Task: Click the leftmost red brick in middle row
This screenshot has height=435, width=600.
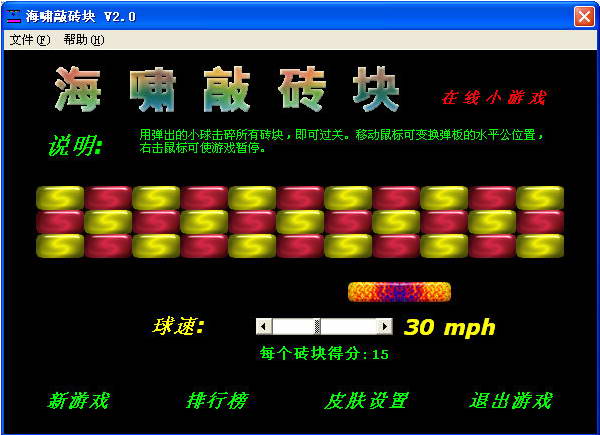Action: pos(60,222)
